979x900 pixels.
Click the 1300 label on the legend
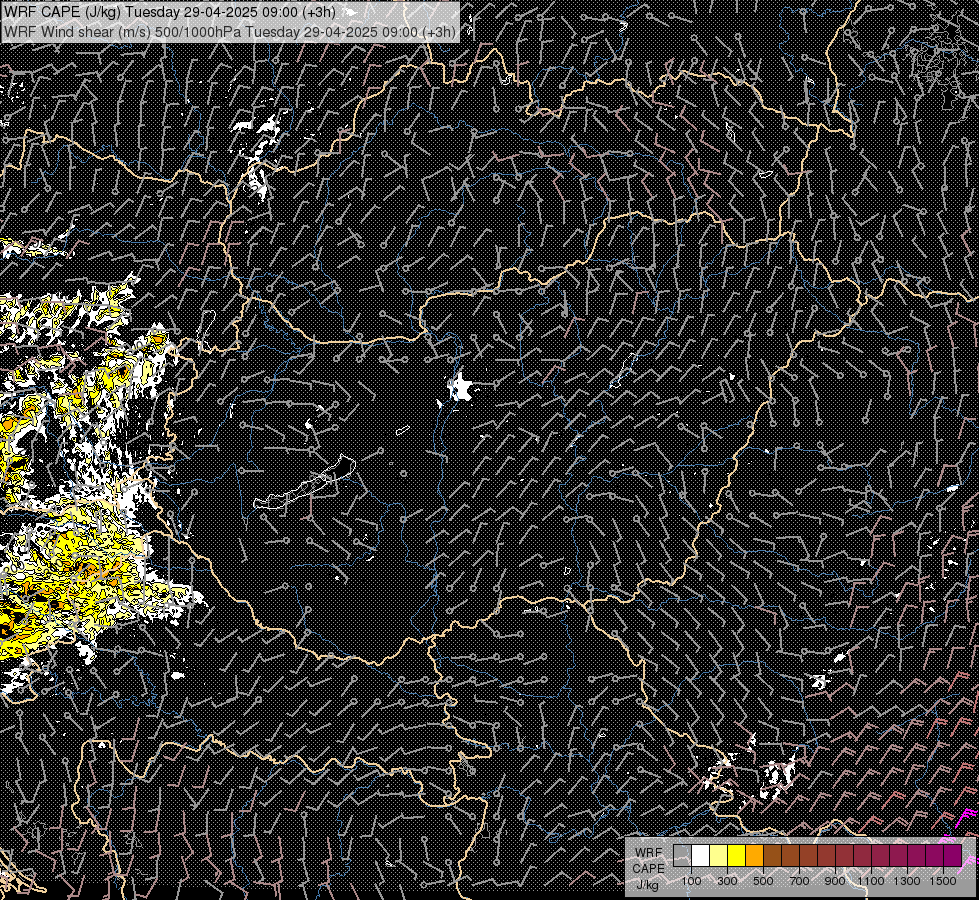907,881
